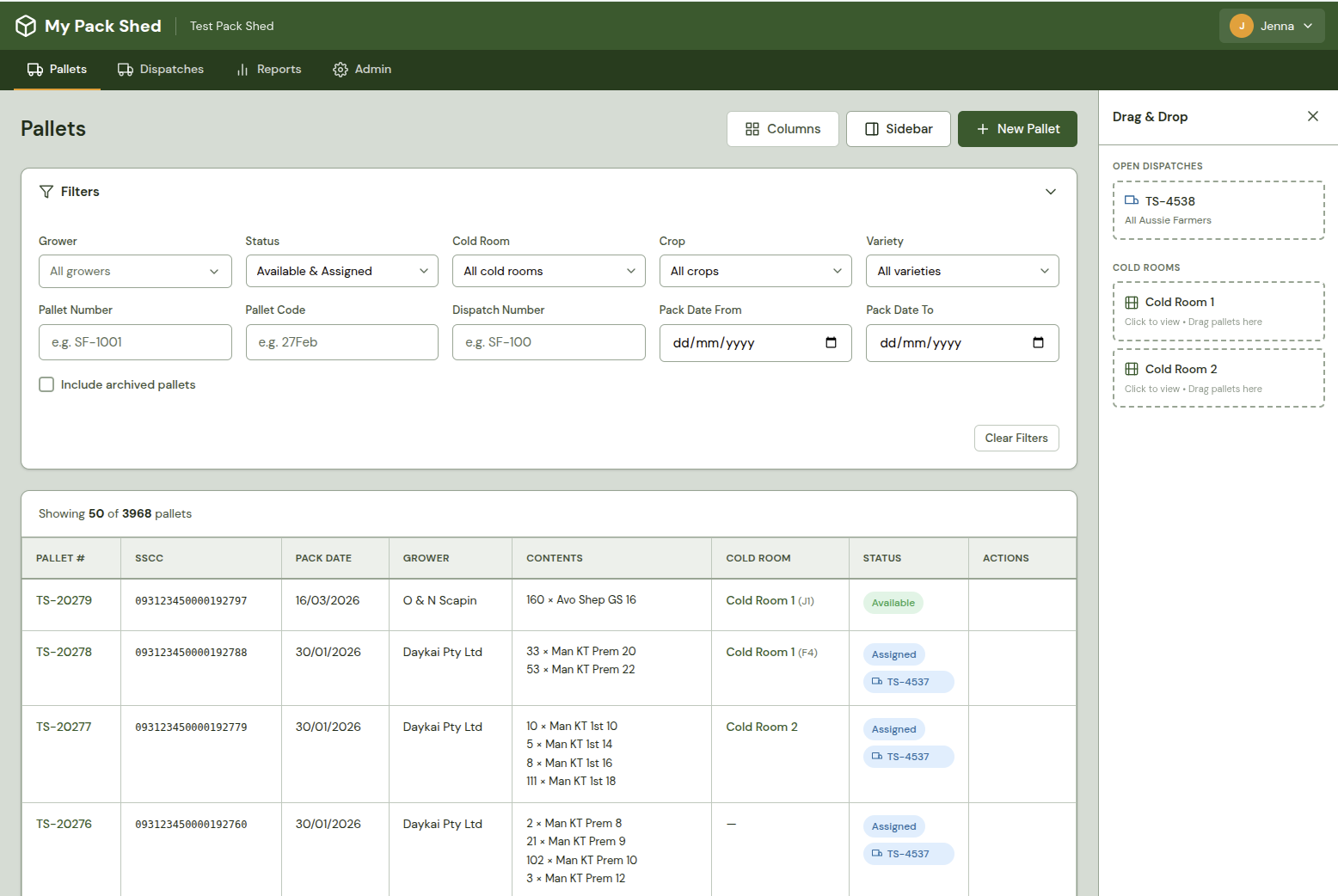Click the My Pack Shed cube logo
The height and width of the screenshot is (896, 1338).
[x=26, y=25]
